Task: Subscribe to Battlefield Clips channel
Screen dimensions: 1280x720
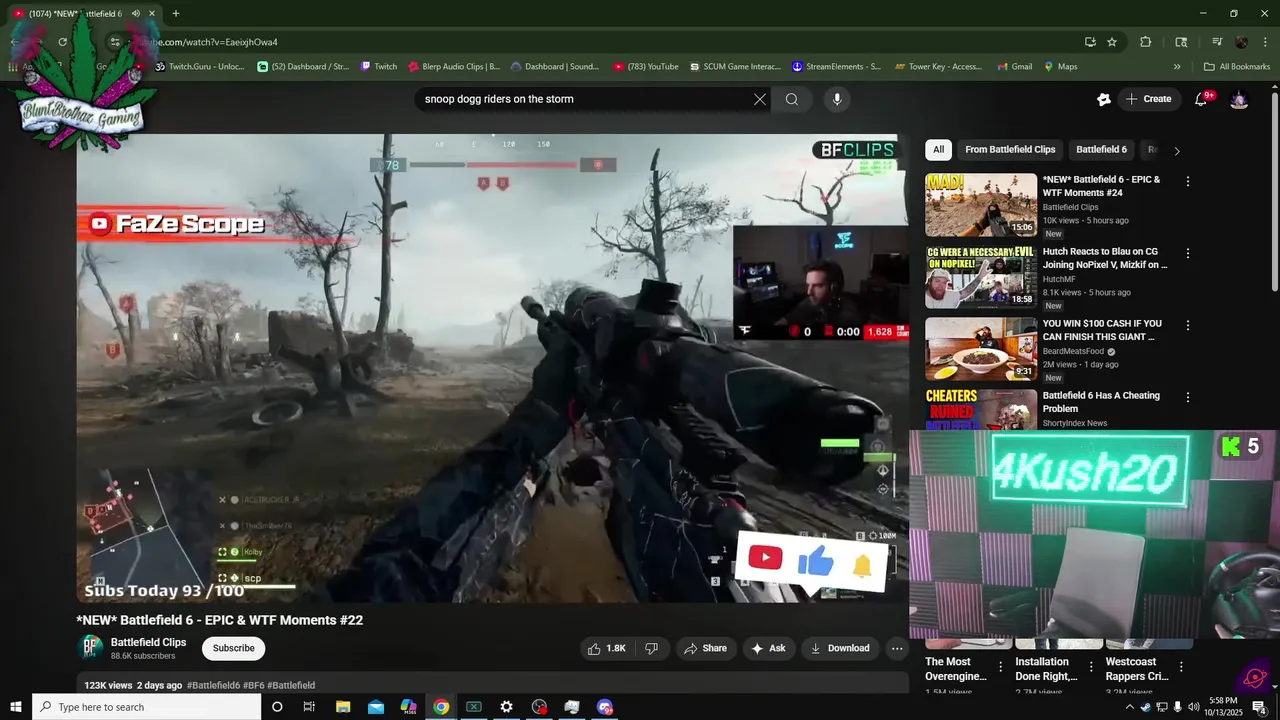Action: pos(233,648)
